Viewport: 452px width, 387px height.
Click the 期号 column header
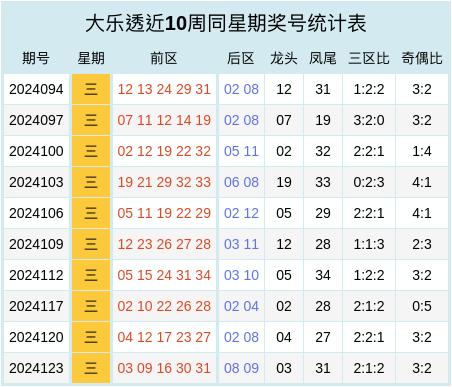(36, 58)
